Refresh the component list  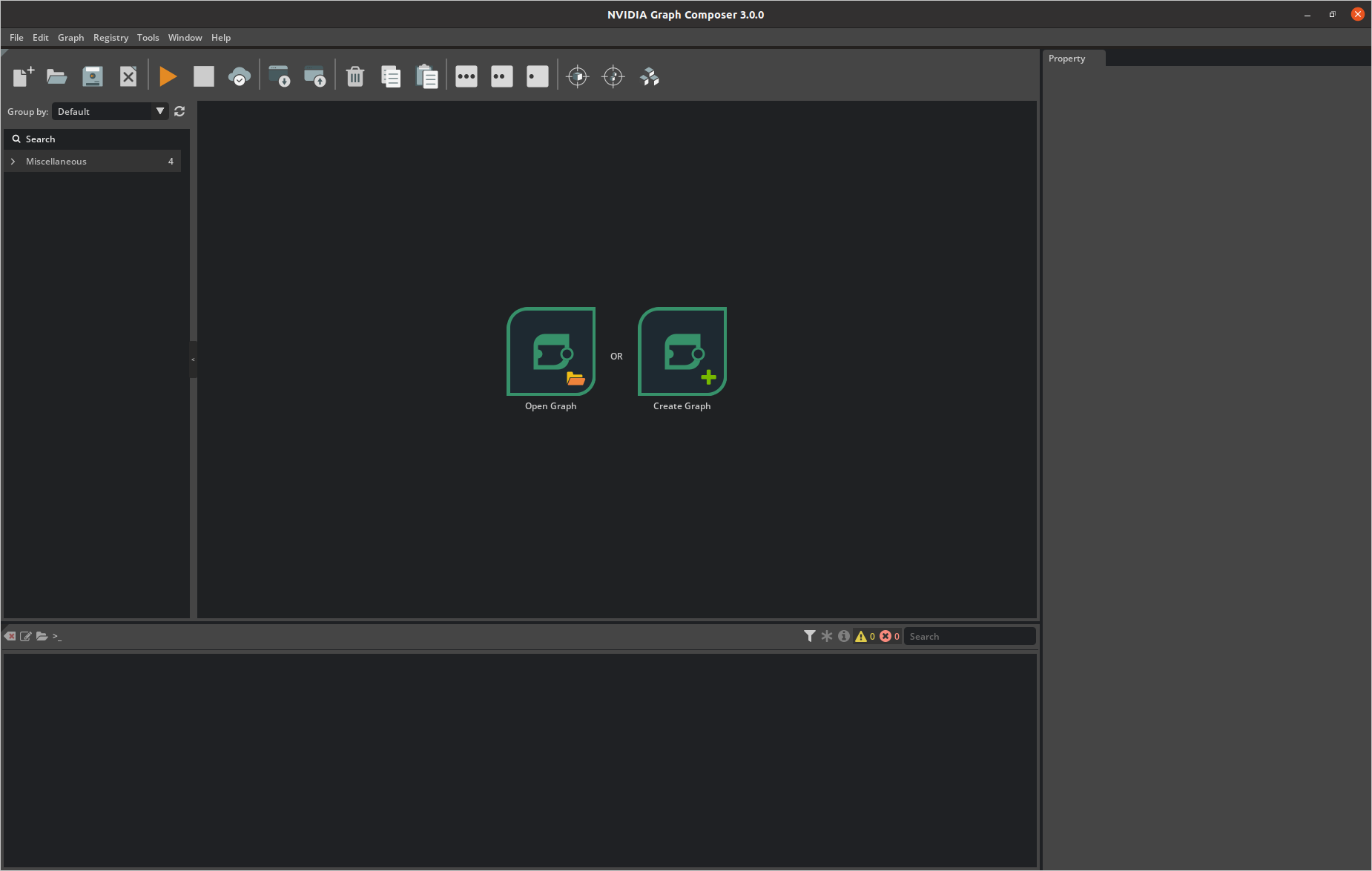(x=179, y=111)
